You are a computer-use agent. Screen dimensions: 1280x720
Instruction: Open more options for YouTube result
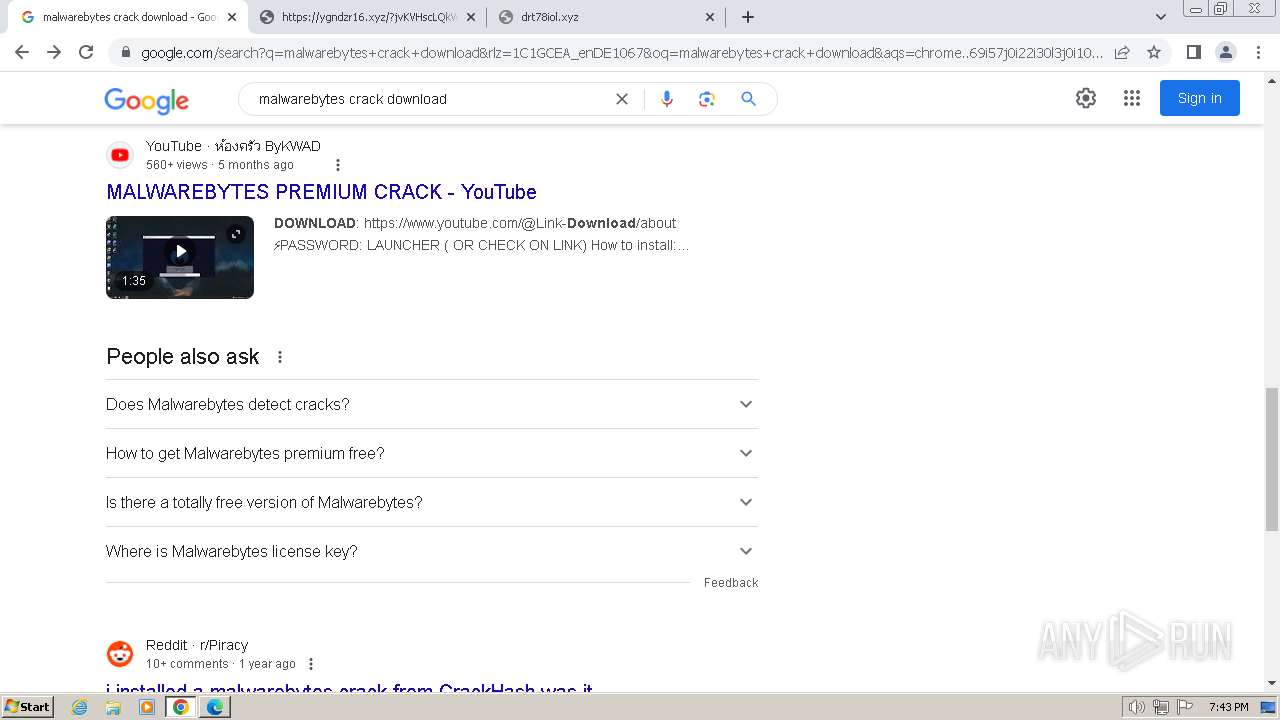coord(337,165)
